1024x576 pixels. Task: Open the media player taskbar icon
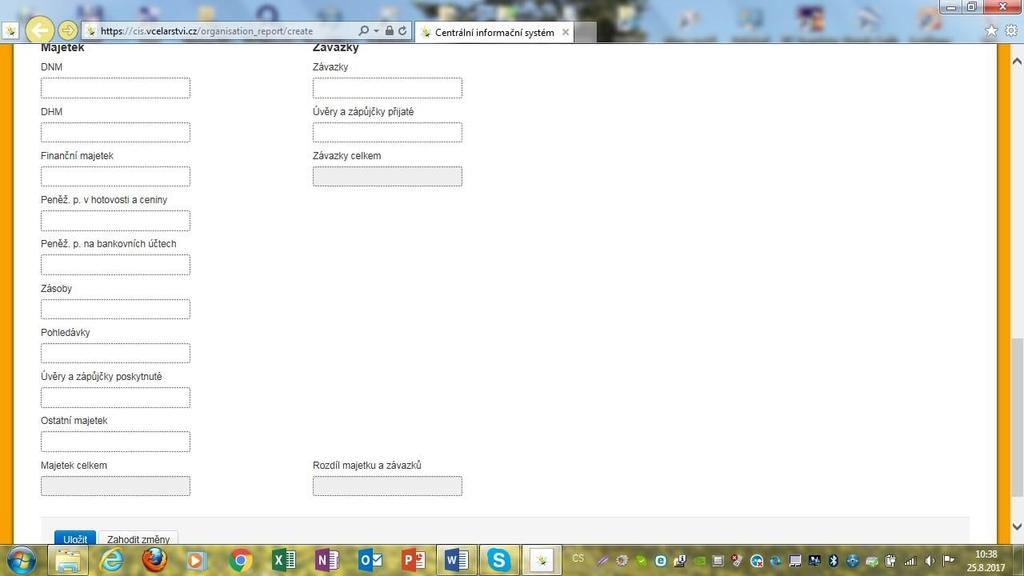195,560
